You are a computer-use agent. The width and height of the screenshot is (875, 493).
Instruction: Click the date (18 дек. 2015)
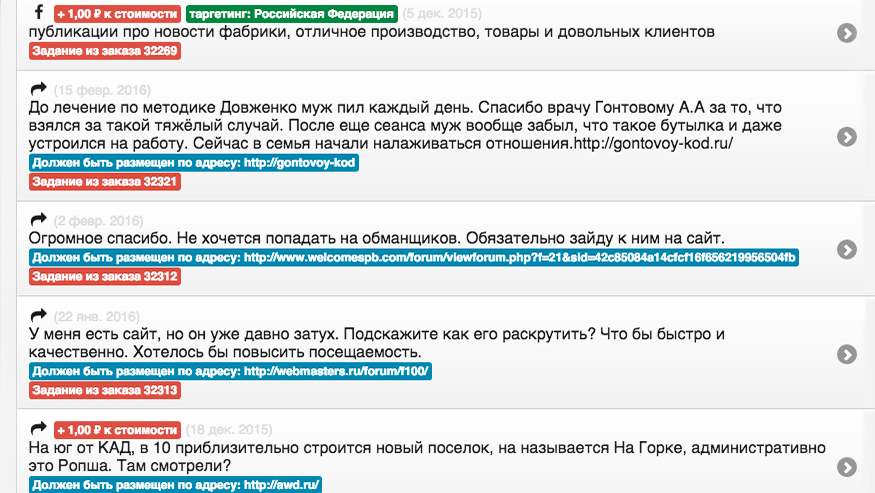(229, 429)
